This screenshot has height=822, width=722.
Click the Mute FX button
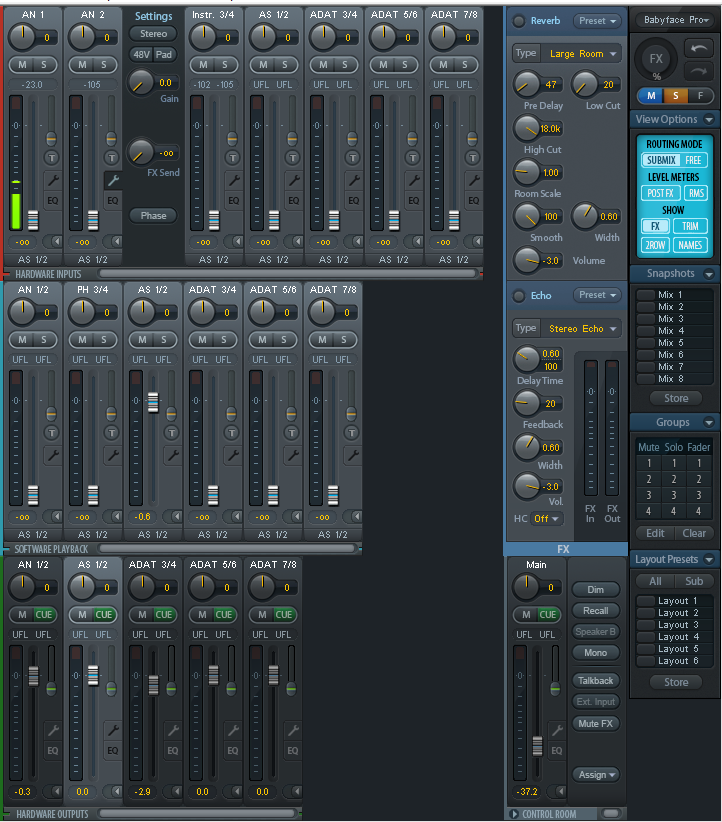pyautogui.click(x=596, y=723)
